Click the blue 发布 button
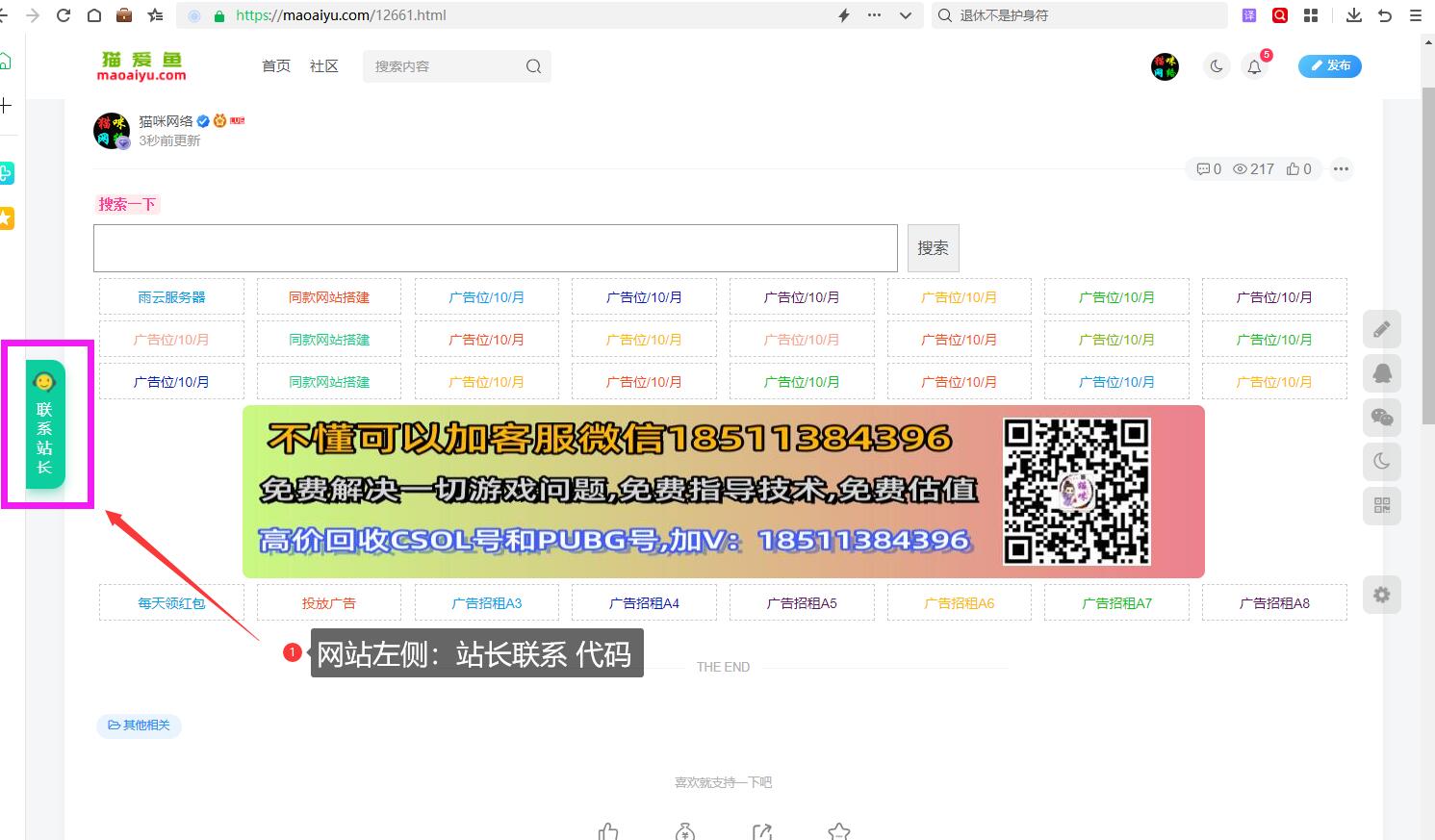Image resolution: width=1435 pixels, height=840 pixels. (1330, 65)
